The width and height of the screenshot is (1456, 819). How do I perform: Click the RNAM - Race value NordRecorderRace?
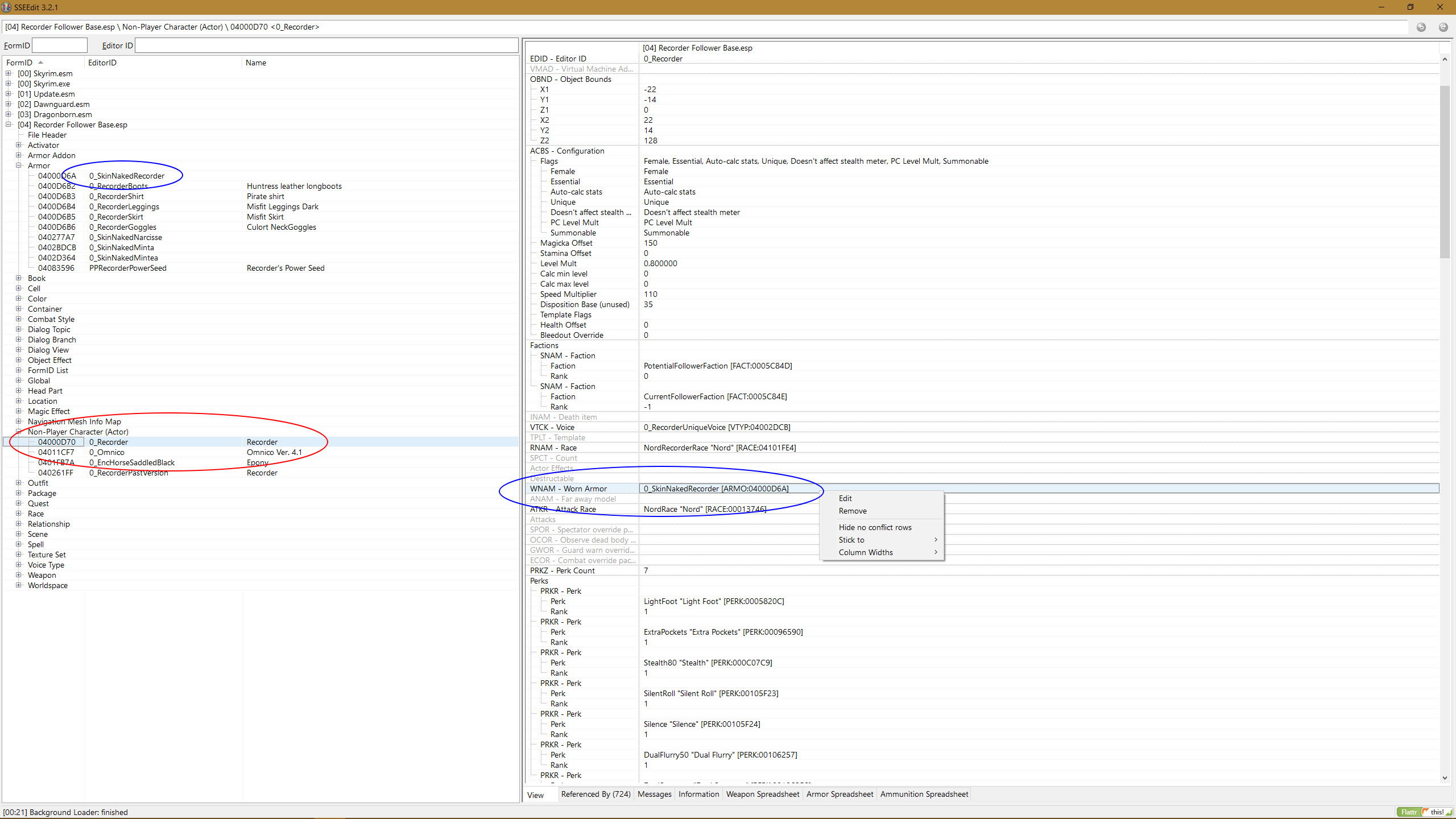coord(719,448)
